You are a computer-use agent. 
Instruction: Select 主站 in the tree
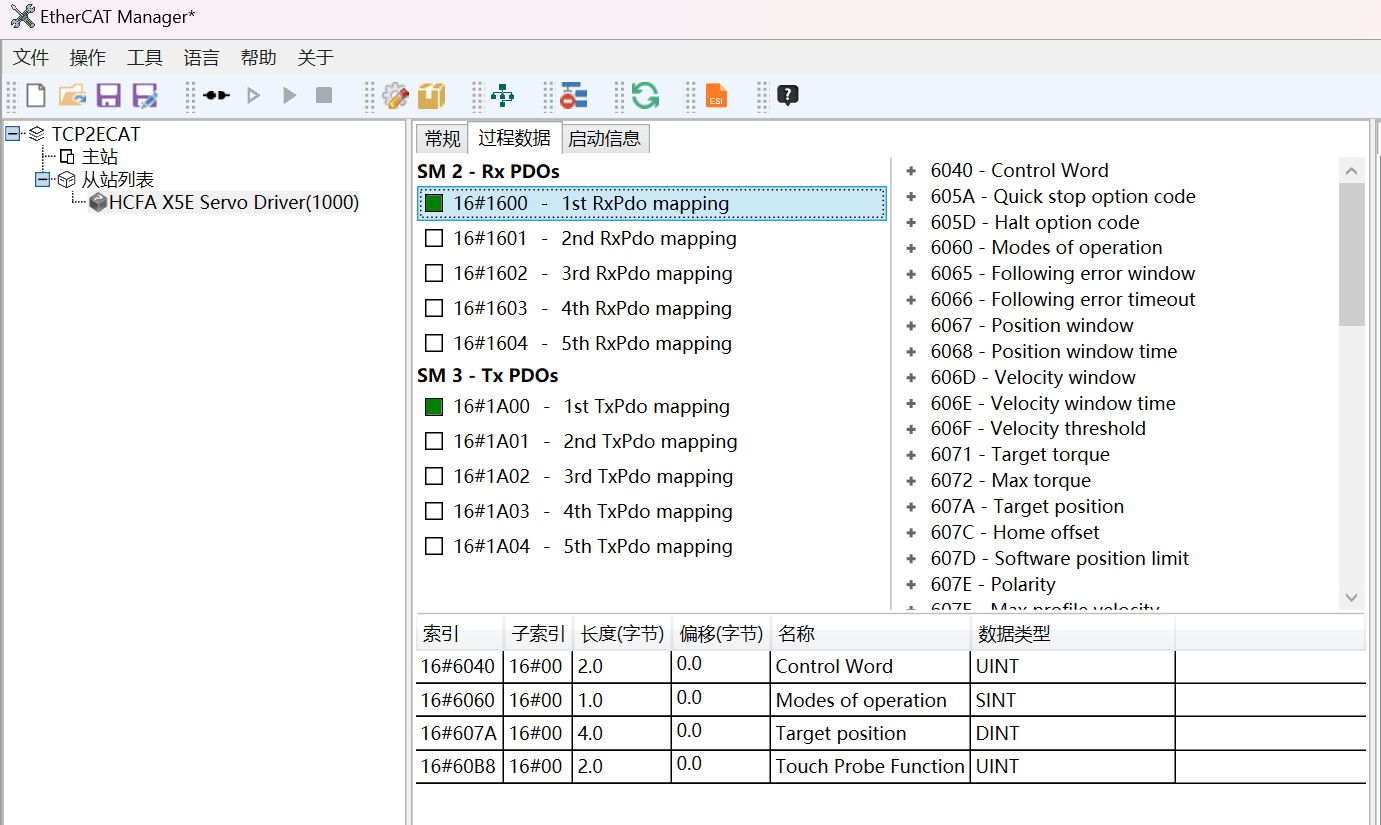100,157
